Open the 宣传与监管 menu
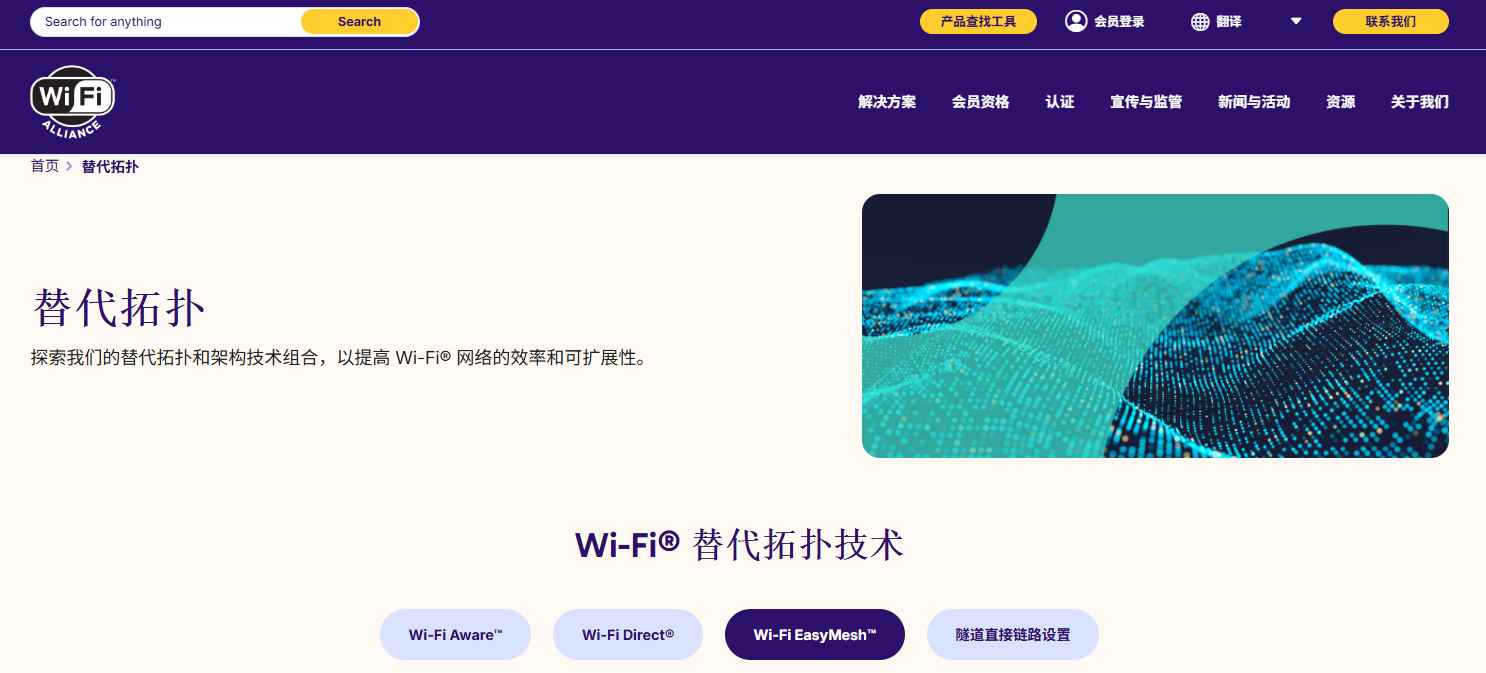 (x=1146, y=102)
